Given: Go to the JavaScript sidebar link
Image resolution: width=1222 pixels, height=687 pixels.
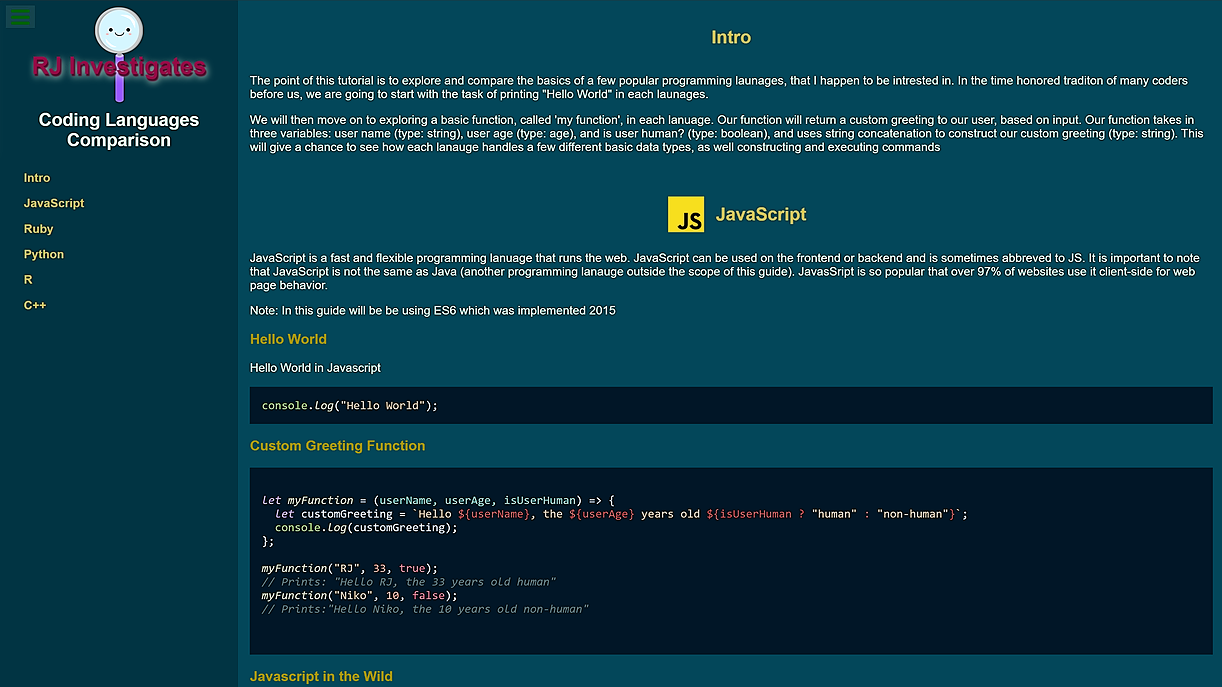Looking at the screenshot, I should click(54, 203).
